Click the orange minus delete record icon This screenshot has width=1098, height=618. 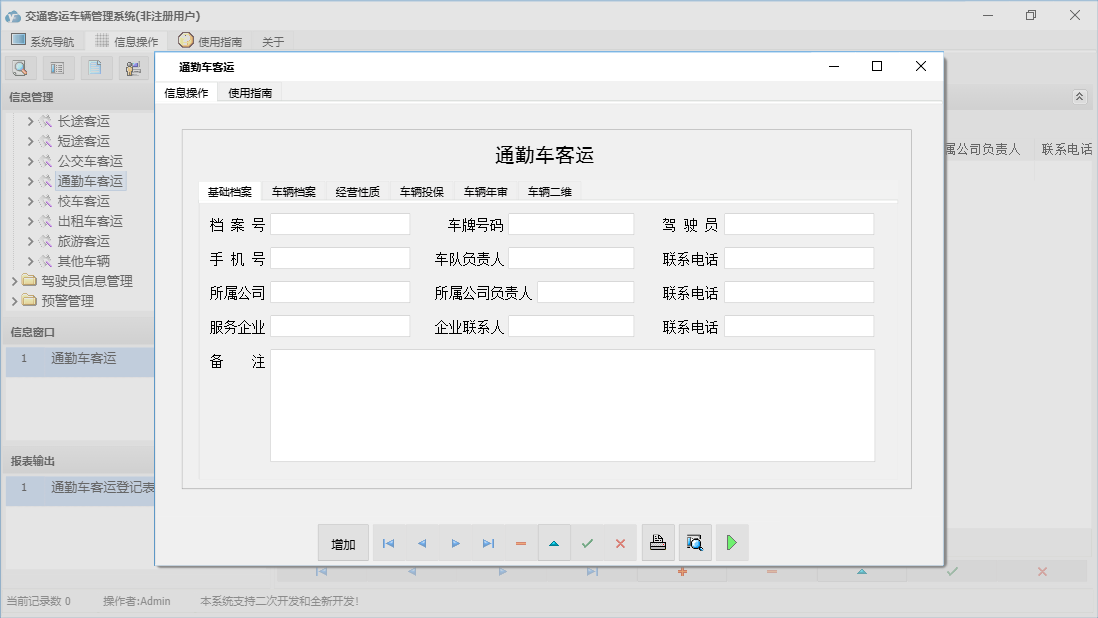tap(521, 543)
